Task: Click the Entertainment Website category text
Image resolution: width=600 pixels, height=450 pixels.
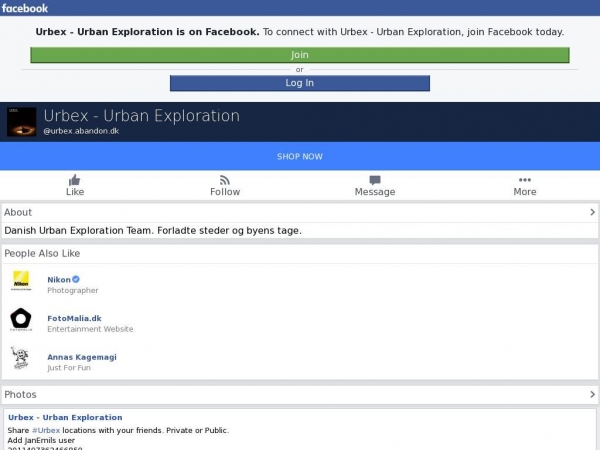Action: (90, 329)
